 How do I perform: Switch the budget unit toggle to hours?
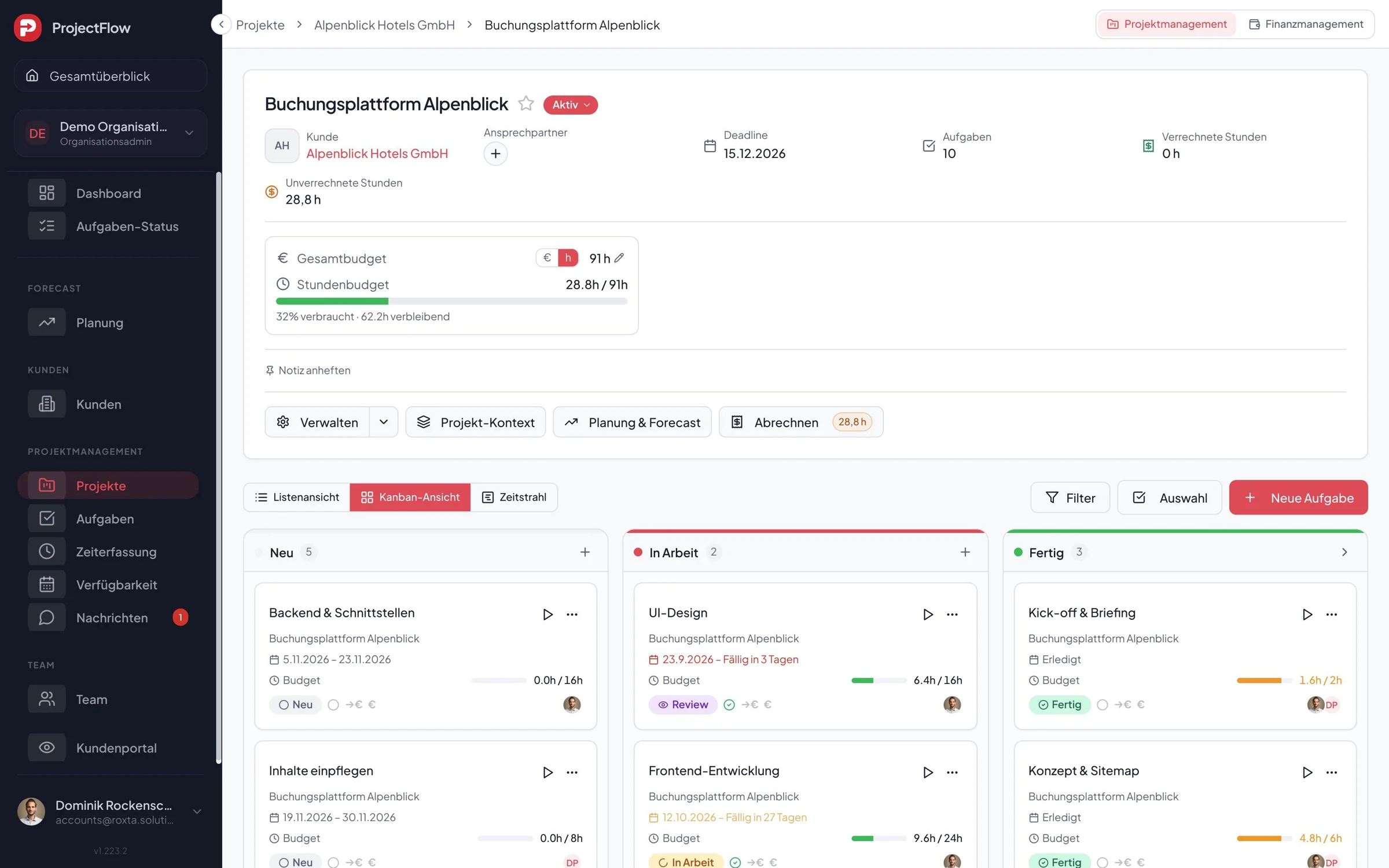click(568, 258)
